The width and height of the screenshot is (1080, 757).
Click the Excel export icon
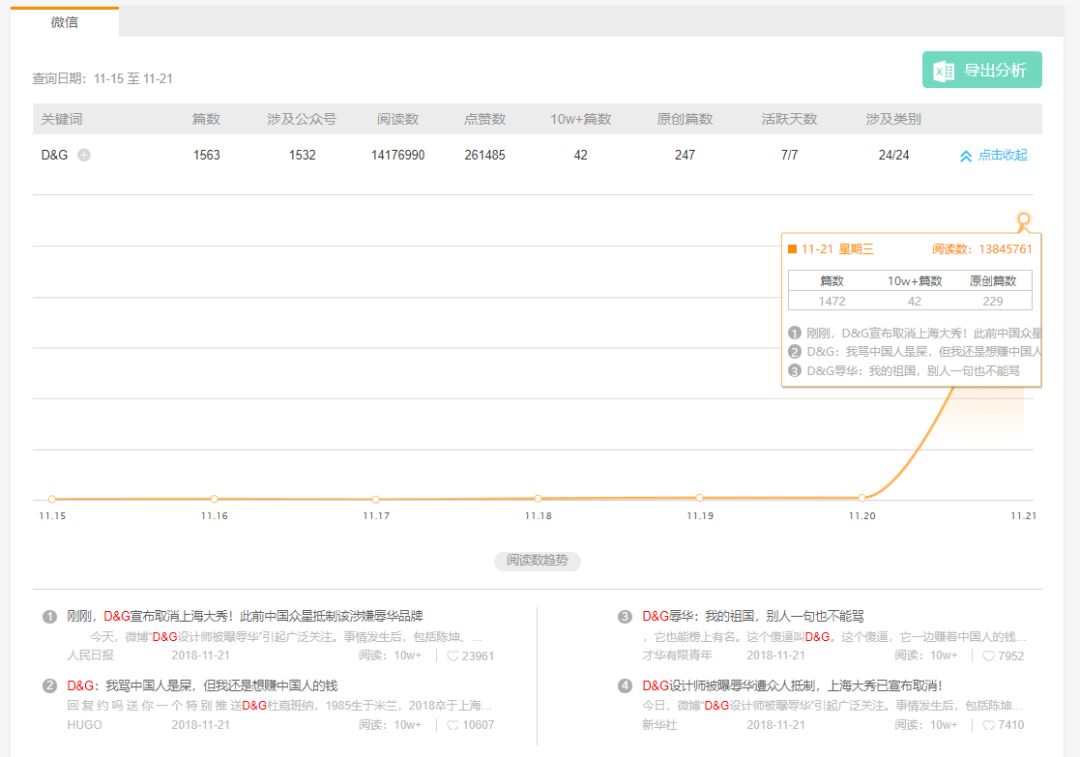tap(943, 70)
